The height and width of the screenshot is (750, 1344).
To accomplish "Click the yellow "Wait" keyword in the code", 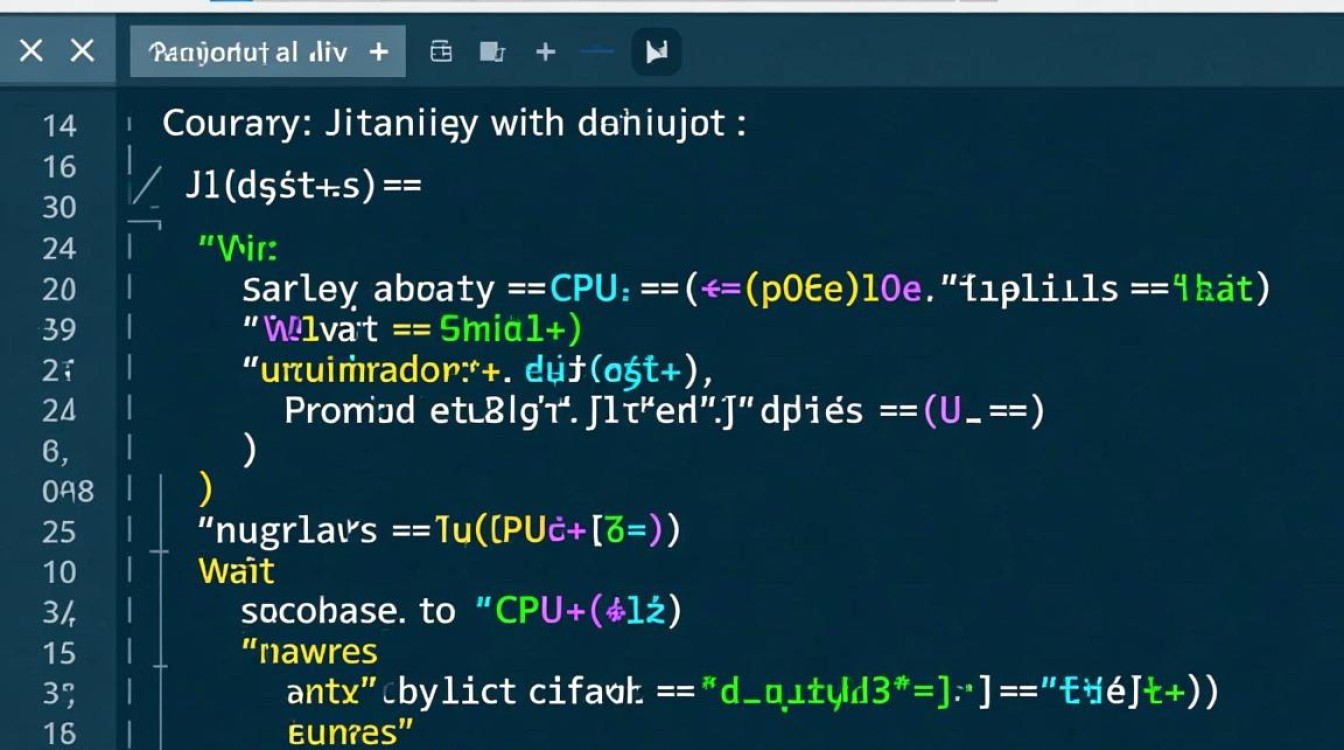I will pos(236,572).
